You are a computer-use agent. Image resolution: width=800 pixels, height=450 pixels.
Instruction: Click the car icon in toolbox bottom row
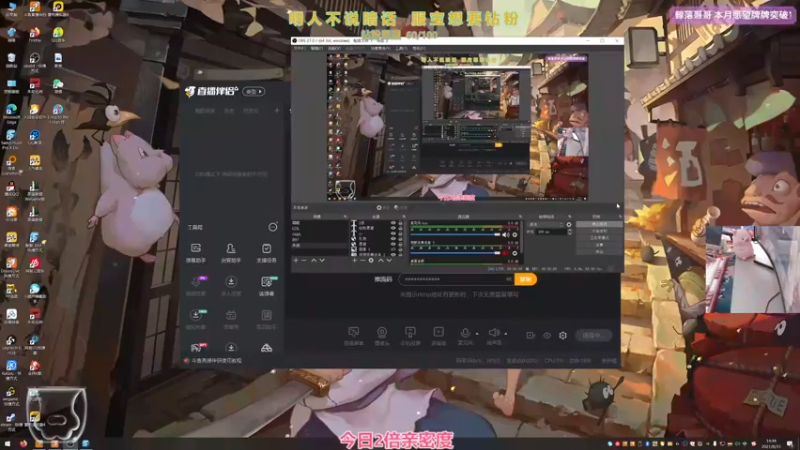266,348
